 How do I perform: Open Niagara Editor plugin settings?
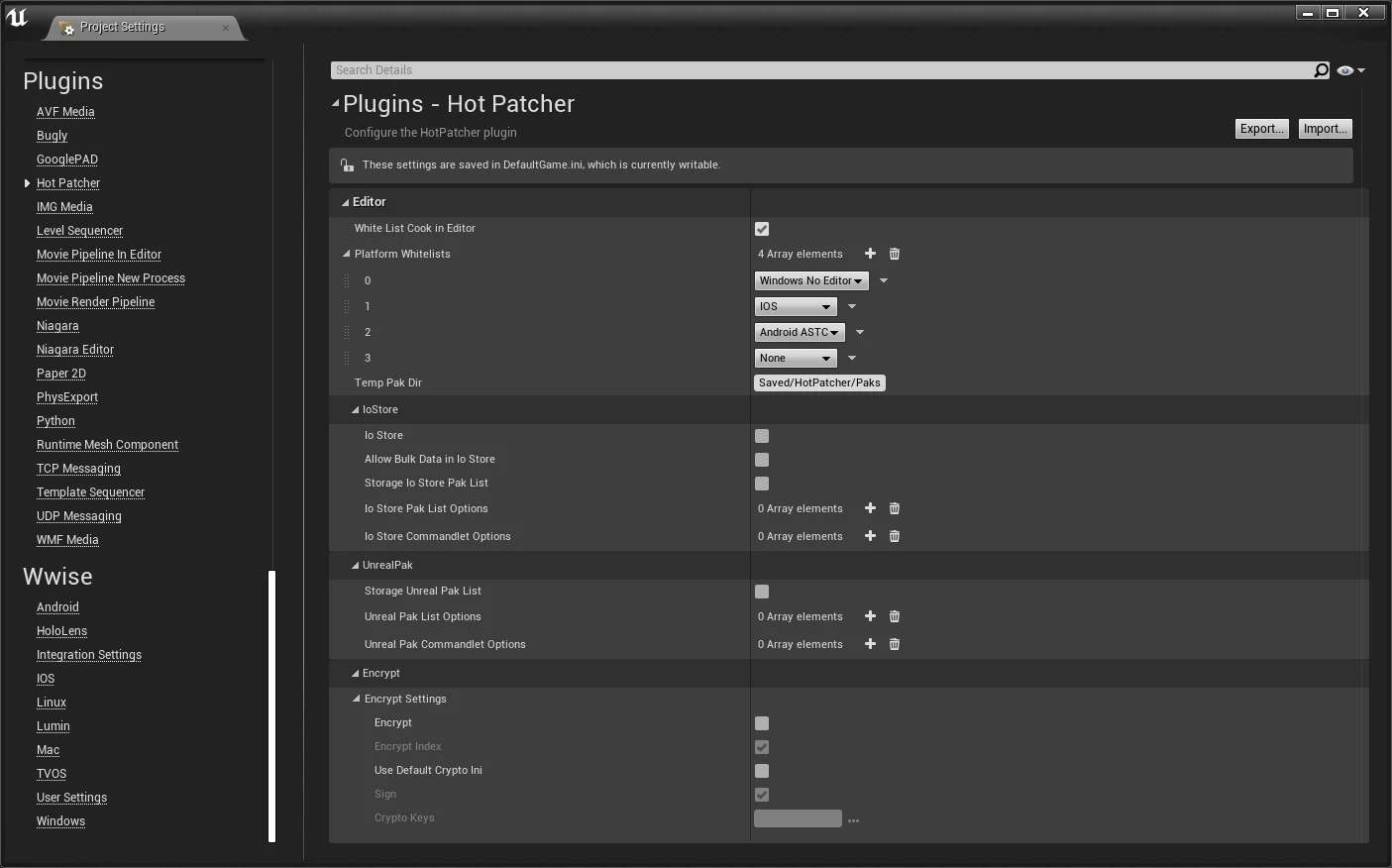click(75, 350)
